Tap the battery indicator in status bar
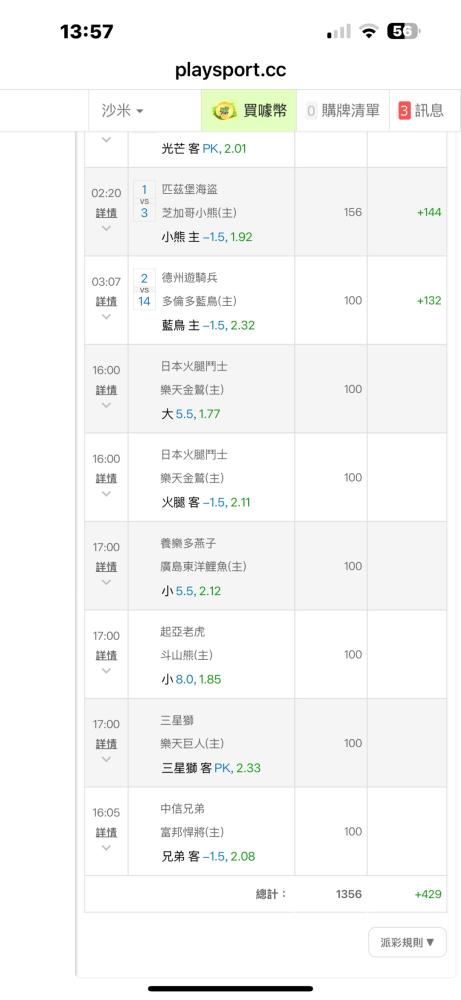Viewport: 461px width, 1000px height. 403,31
